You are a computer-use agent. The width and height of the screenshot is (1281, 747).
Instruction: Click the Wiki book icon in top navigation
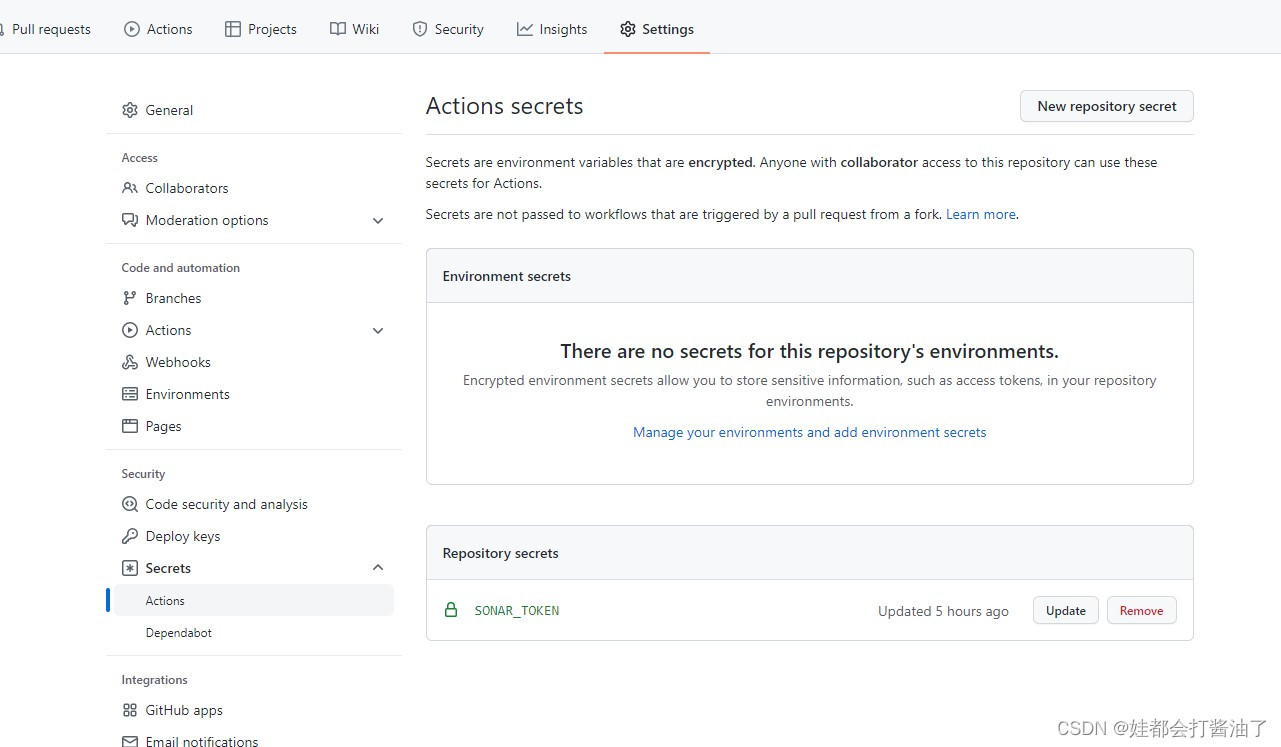(x=338, y=29)
